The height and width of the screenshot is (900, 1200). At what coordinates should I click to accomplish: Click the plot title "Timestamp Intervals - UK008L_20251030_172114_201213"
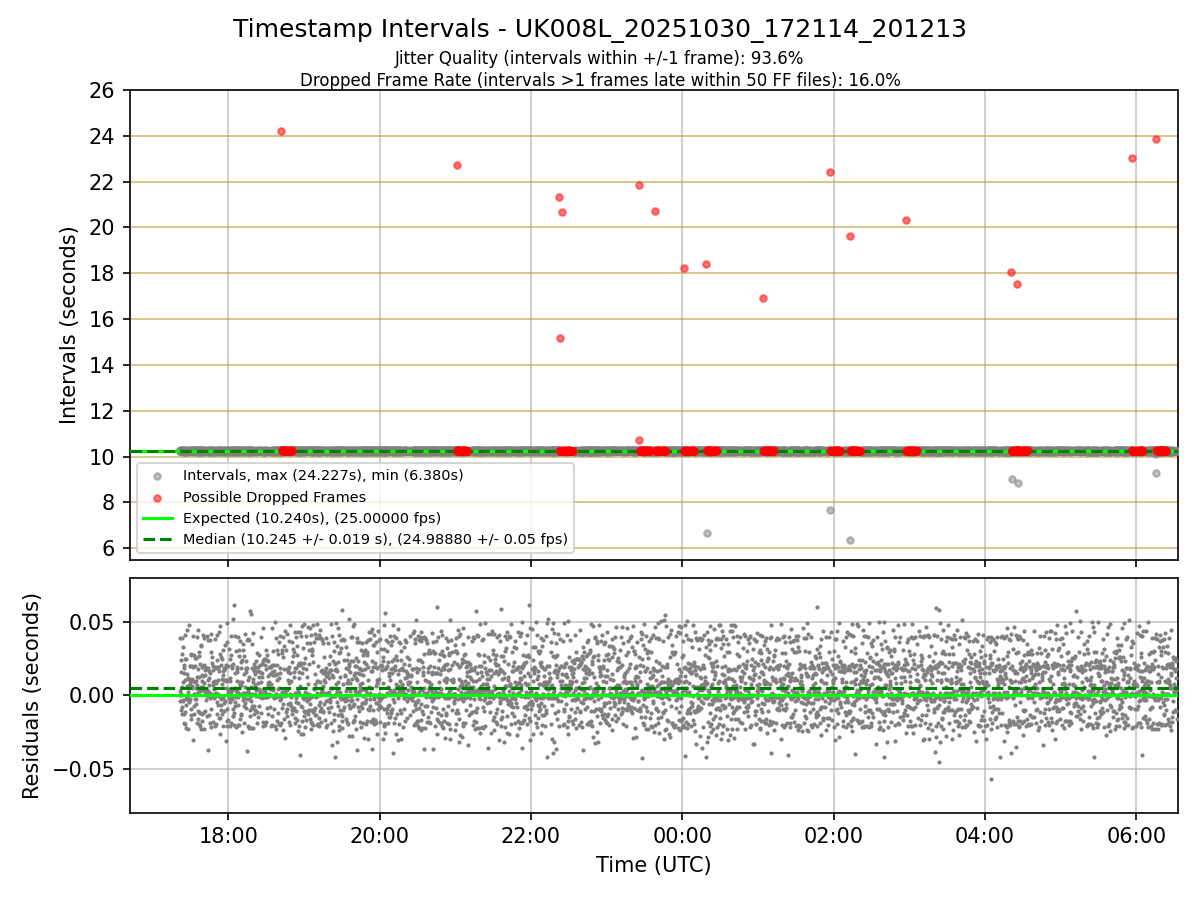(x=599, y=29)
